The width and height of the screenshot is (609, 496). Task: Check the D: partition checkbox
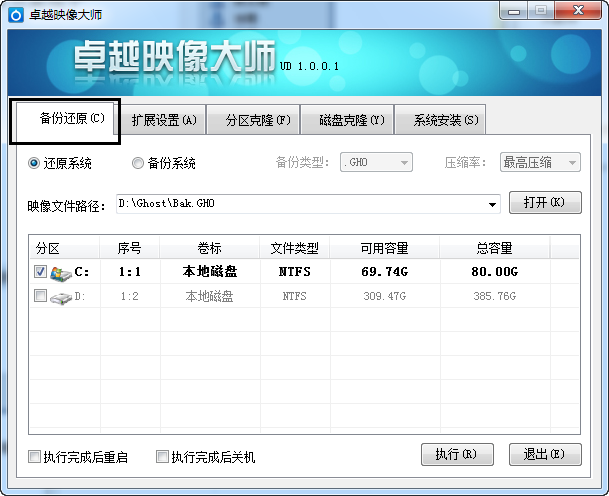click(40, 296)
